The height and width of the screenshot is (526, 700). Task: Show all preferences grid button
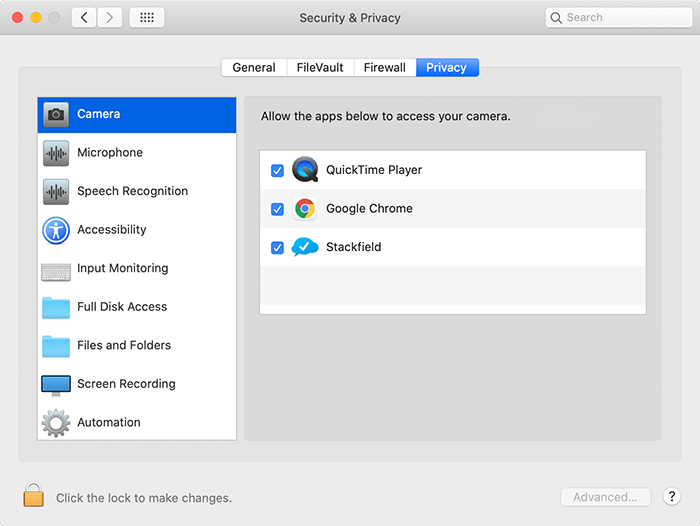147,18
